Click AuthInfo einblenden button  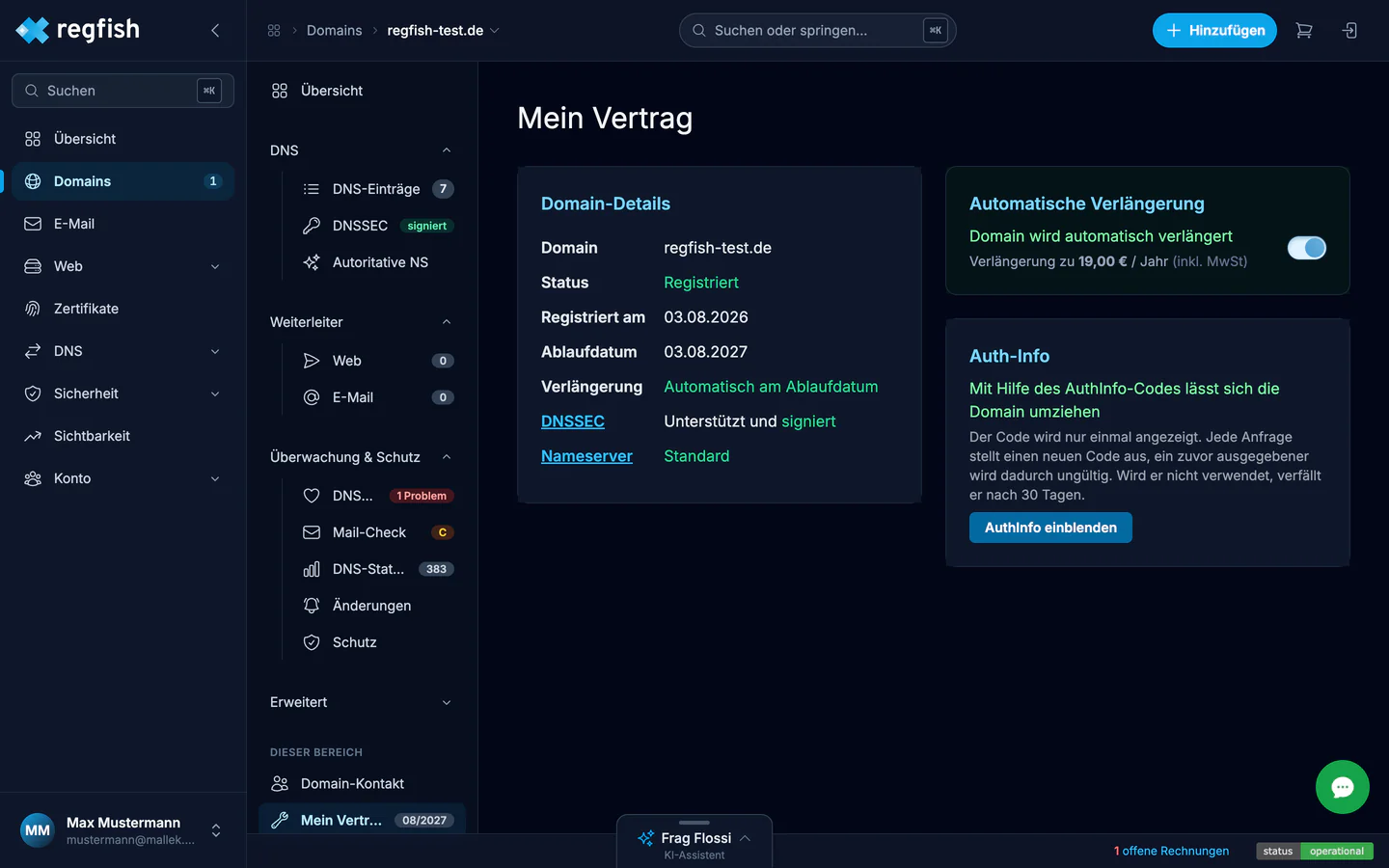(x=1050, y=528)
